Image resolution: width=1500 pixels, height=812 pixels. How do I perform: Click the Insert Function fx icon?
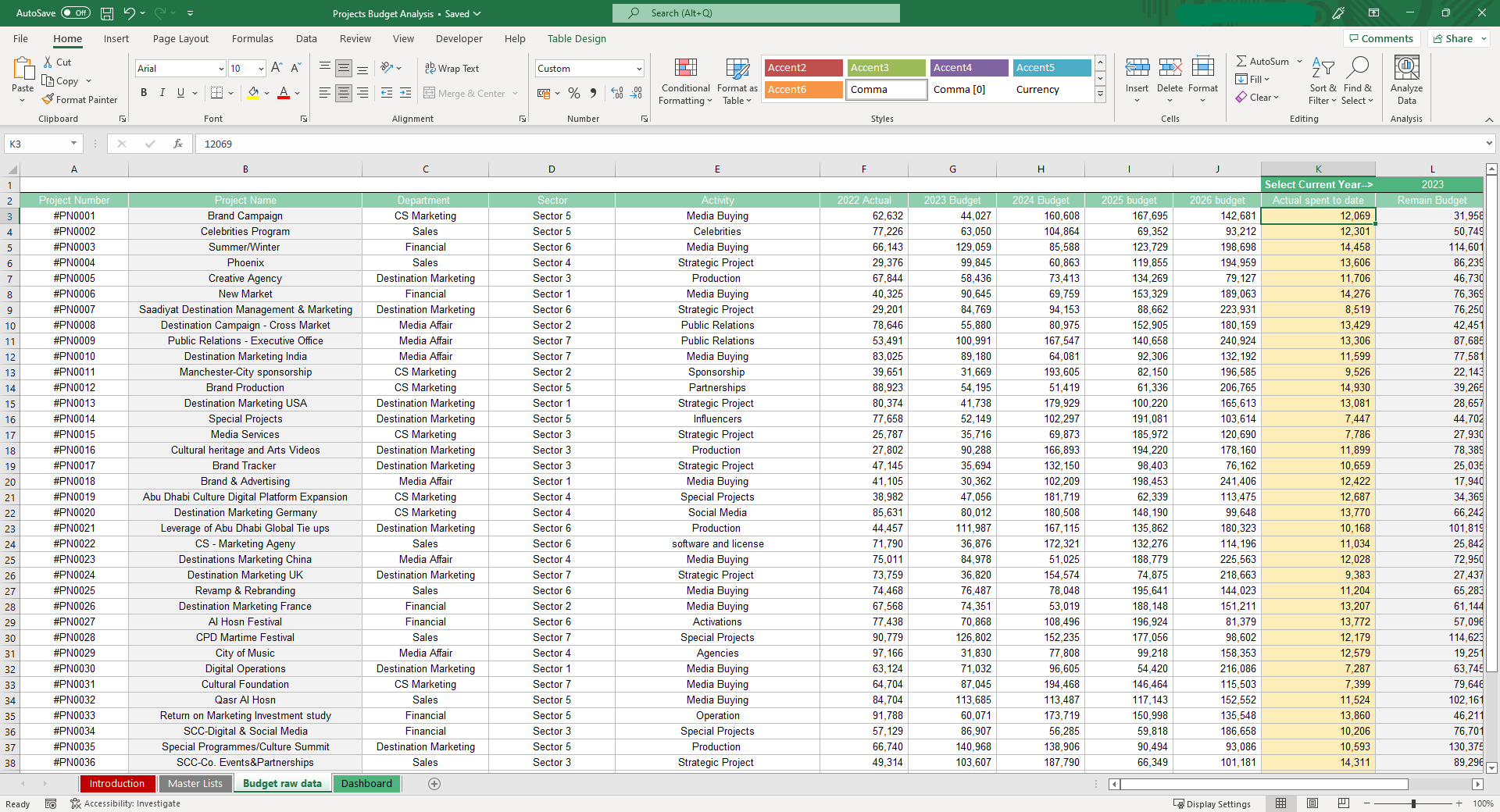point(178,144)
